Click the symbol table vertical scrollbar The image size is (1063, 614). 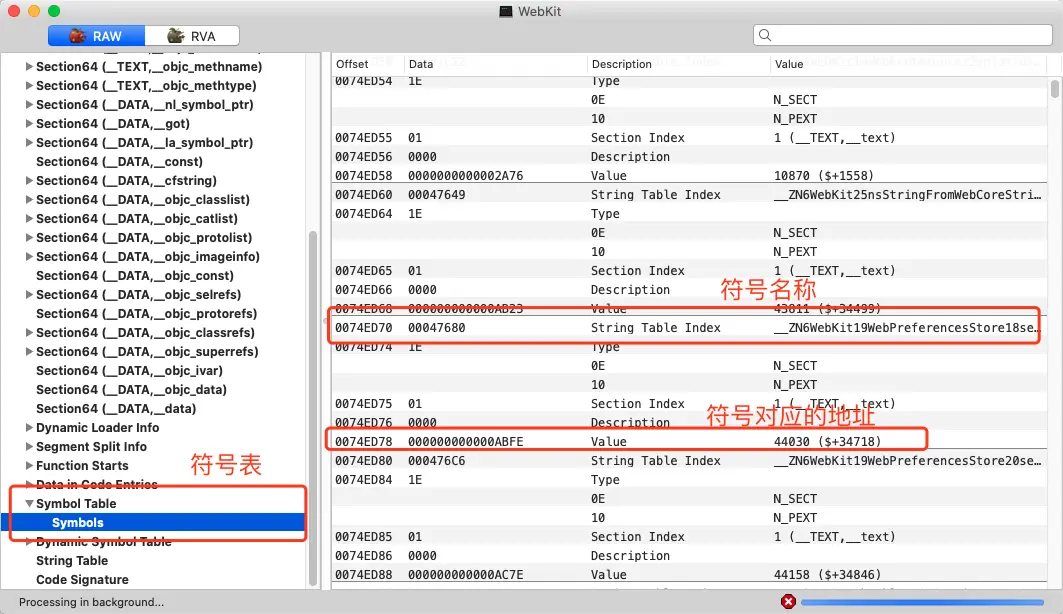[x=1054, y=89]
